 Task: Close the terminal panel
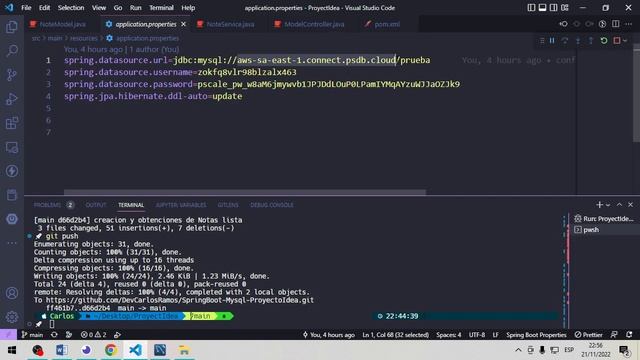point(631,204)
